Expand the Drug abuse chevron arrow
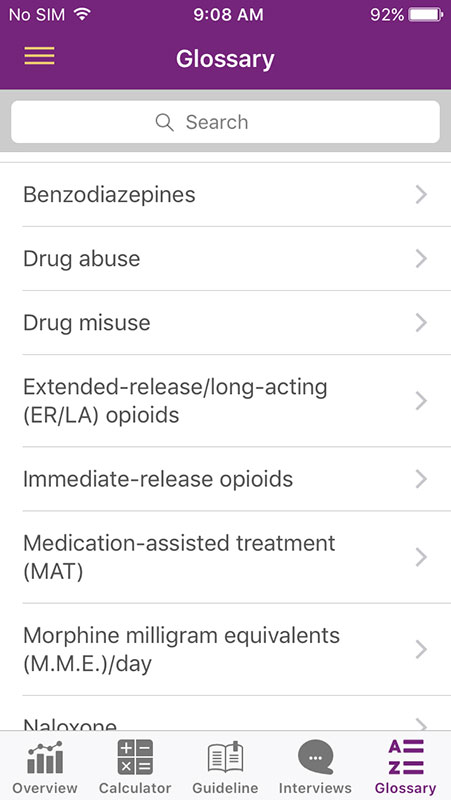Image resolution: width=451 pixels, height=800 pixels. [421, 259]
